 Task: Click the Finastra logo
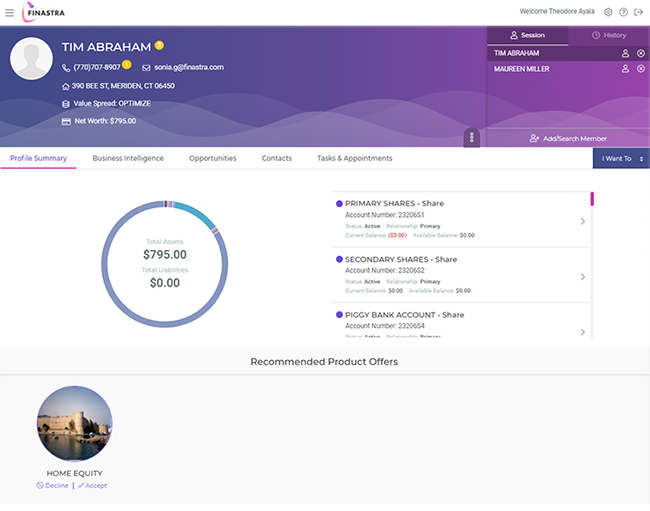click(x=44, y=12)
